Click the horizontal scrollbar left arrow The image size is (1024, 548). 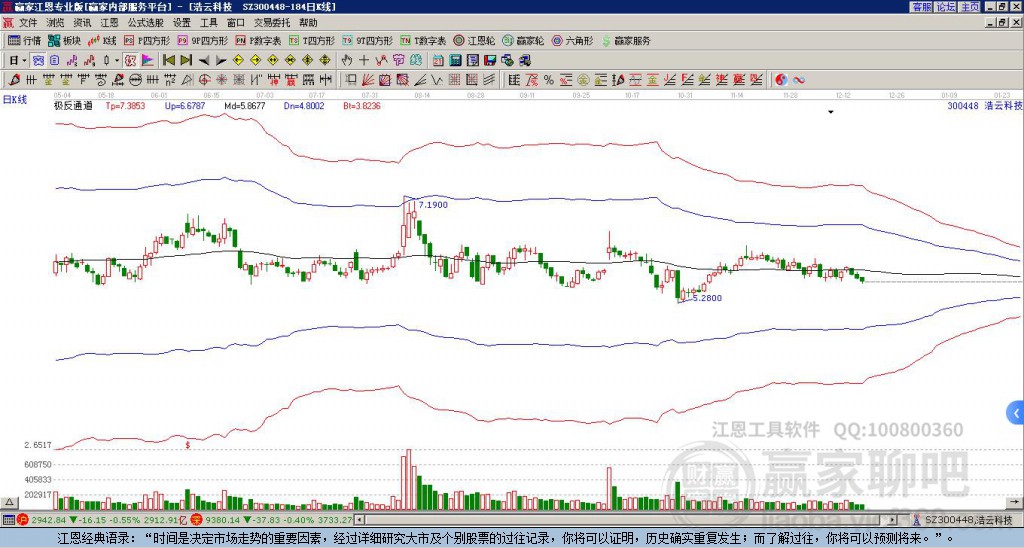[360, 520]
